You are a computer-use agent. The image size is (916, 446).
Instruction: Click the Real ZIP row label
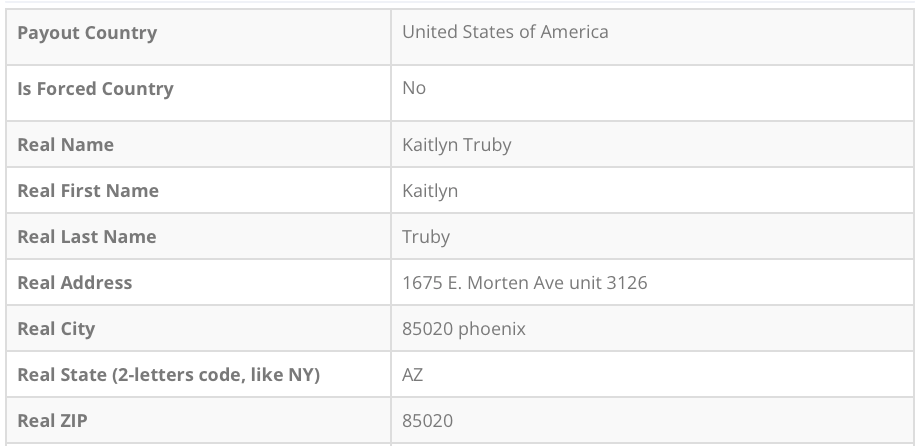point(52,421)
